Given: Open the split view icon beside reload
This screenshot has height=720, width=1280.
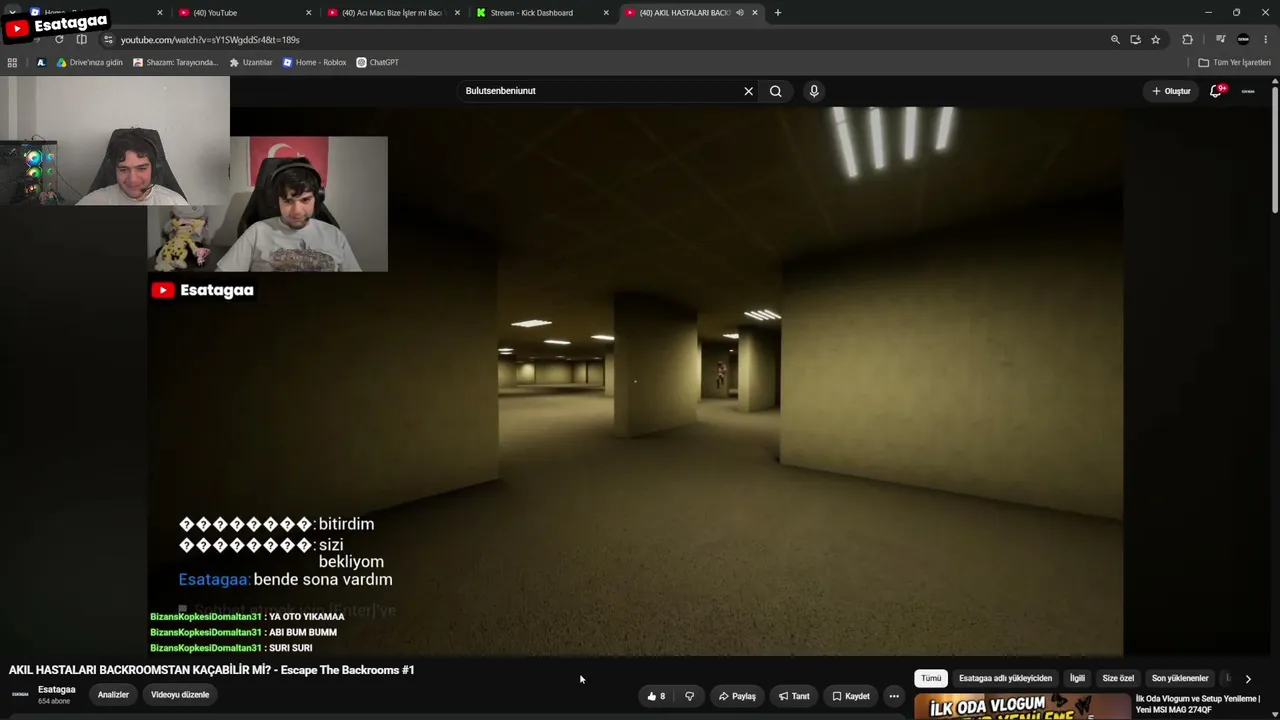Looking at the screenshot, I should point(82,40).
